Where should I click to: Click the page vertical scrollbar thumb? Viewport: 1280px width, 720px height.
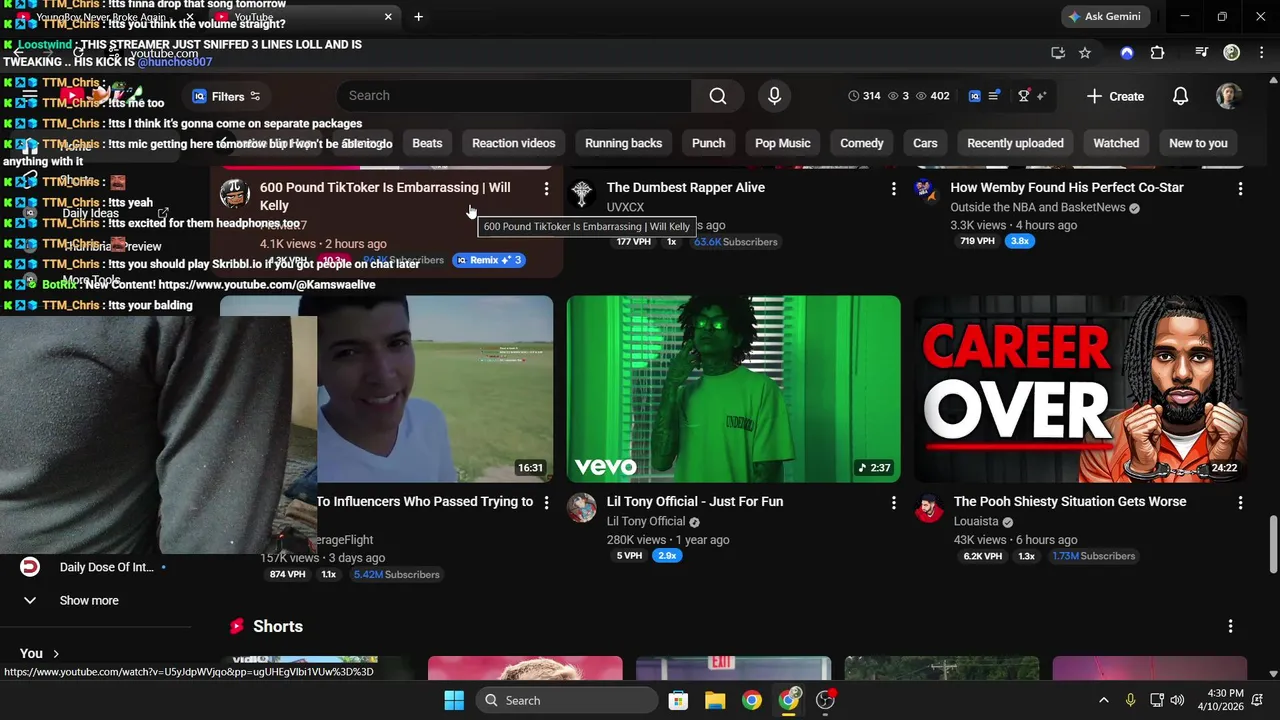(1273, 545)
